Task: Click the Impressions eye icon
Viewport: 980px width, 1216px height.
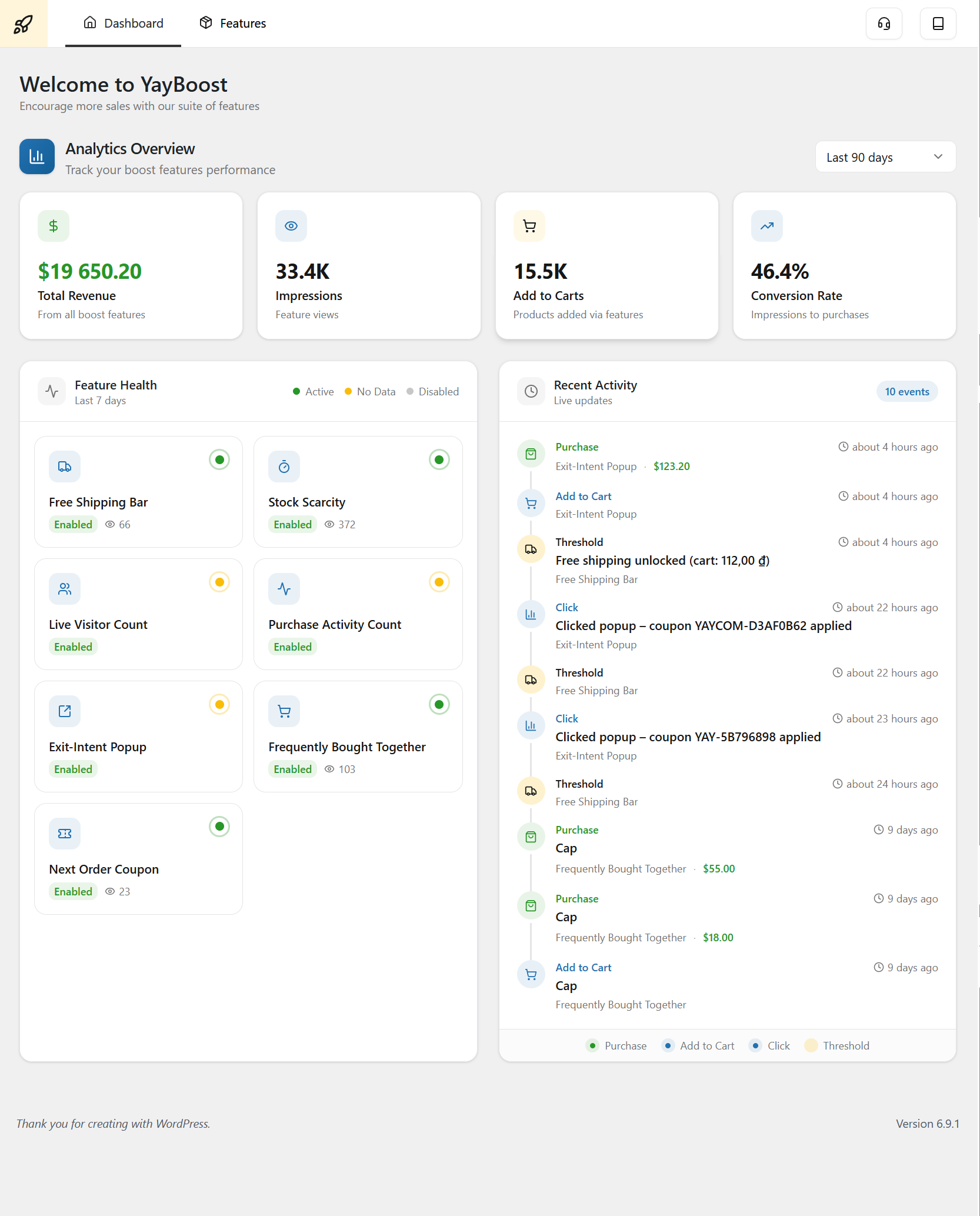Action: (291, 226)
